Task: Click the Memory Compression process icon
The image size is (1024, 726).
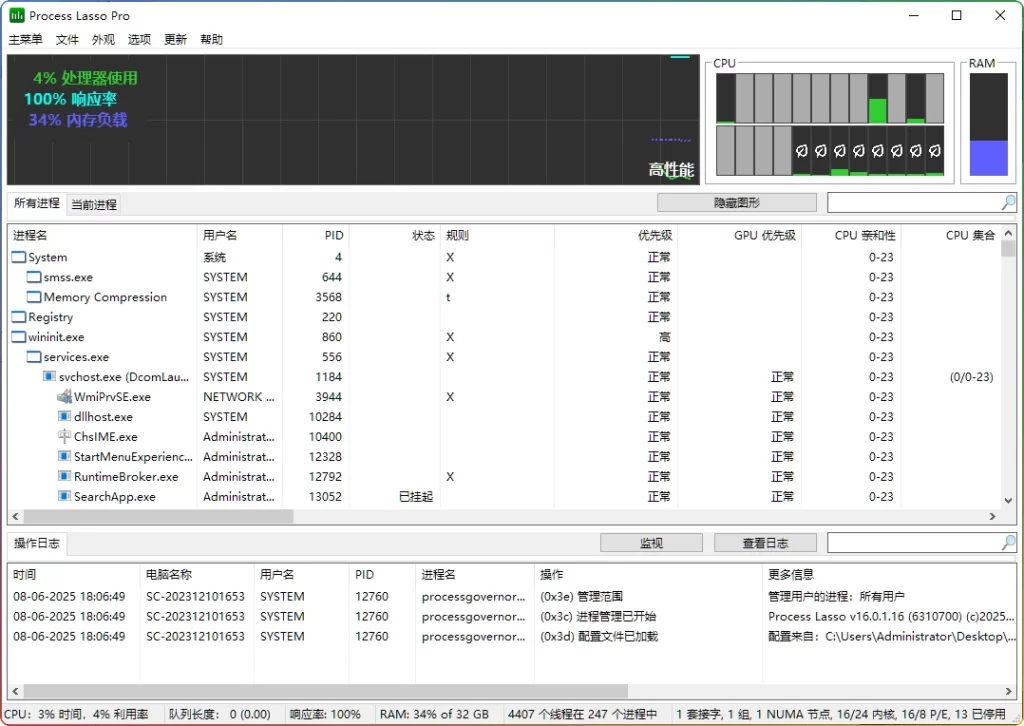Action: tap(34, 297)
